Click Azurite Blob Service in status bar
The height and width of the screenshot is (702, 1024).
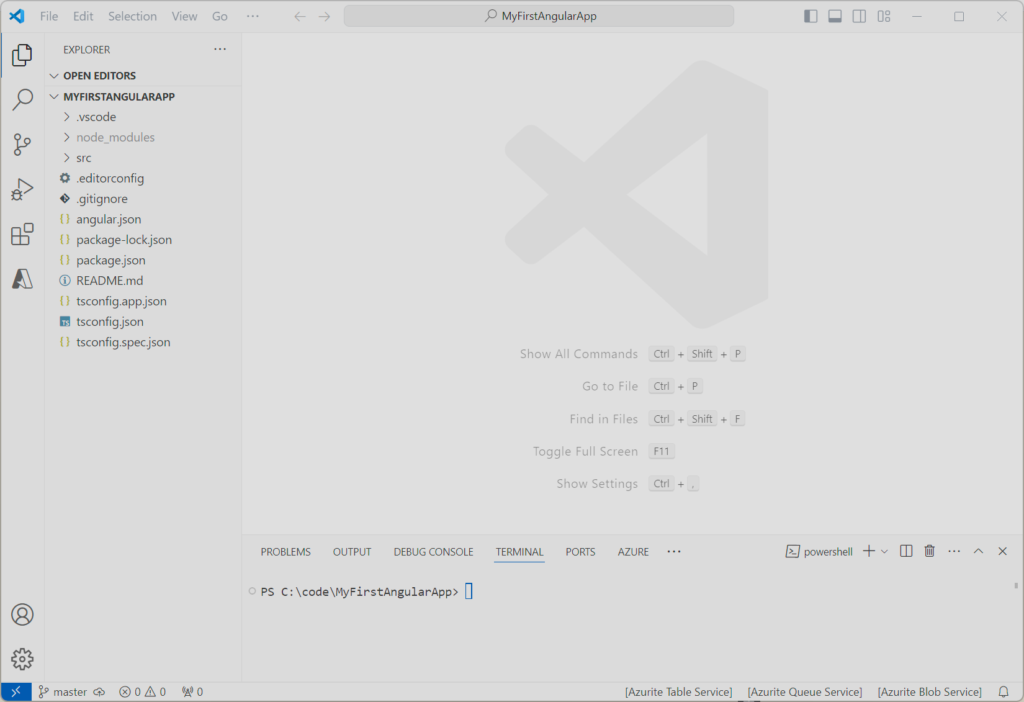[929, 692]
